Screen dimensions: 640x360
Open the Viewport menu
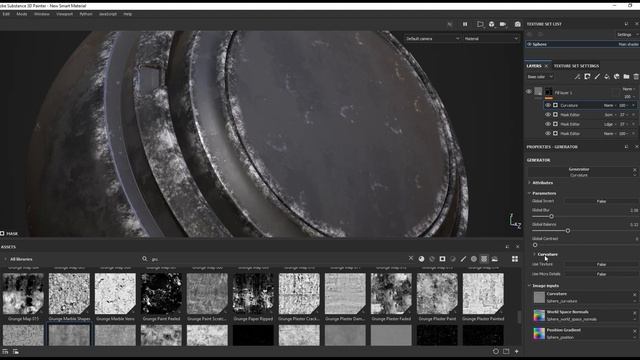pos(64,14)
